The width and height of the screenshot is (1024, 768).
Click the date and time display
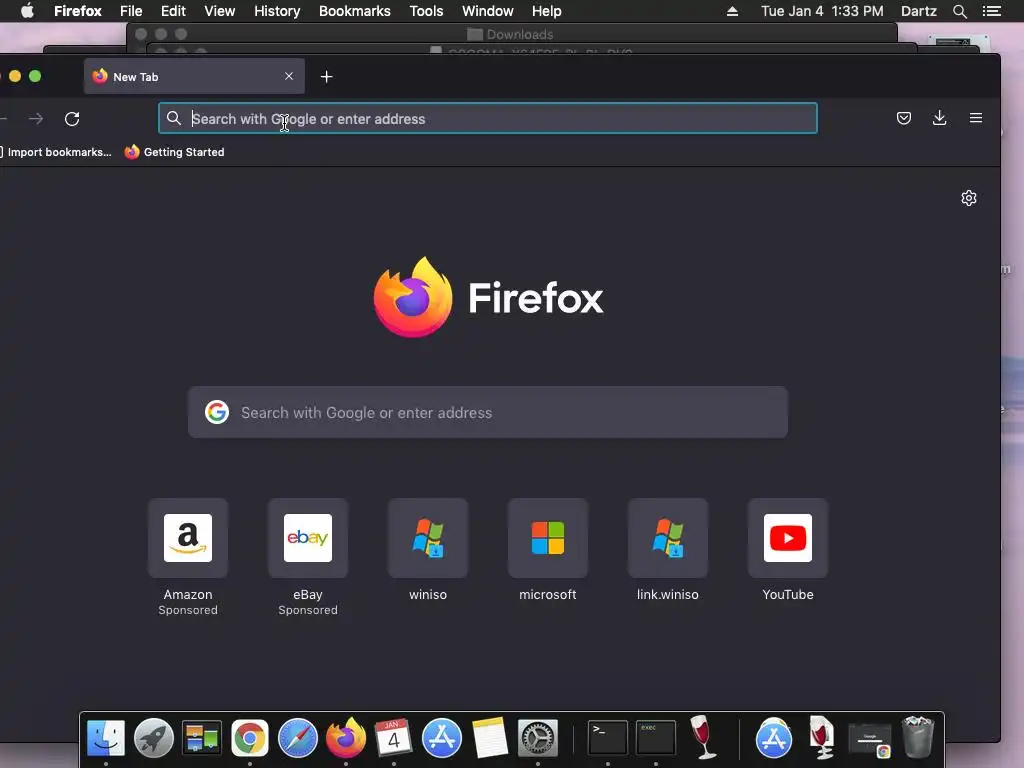822,11
